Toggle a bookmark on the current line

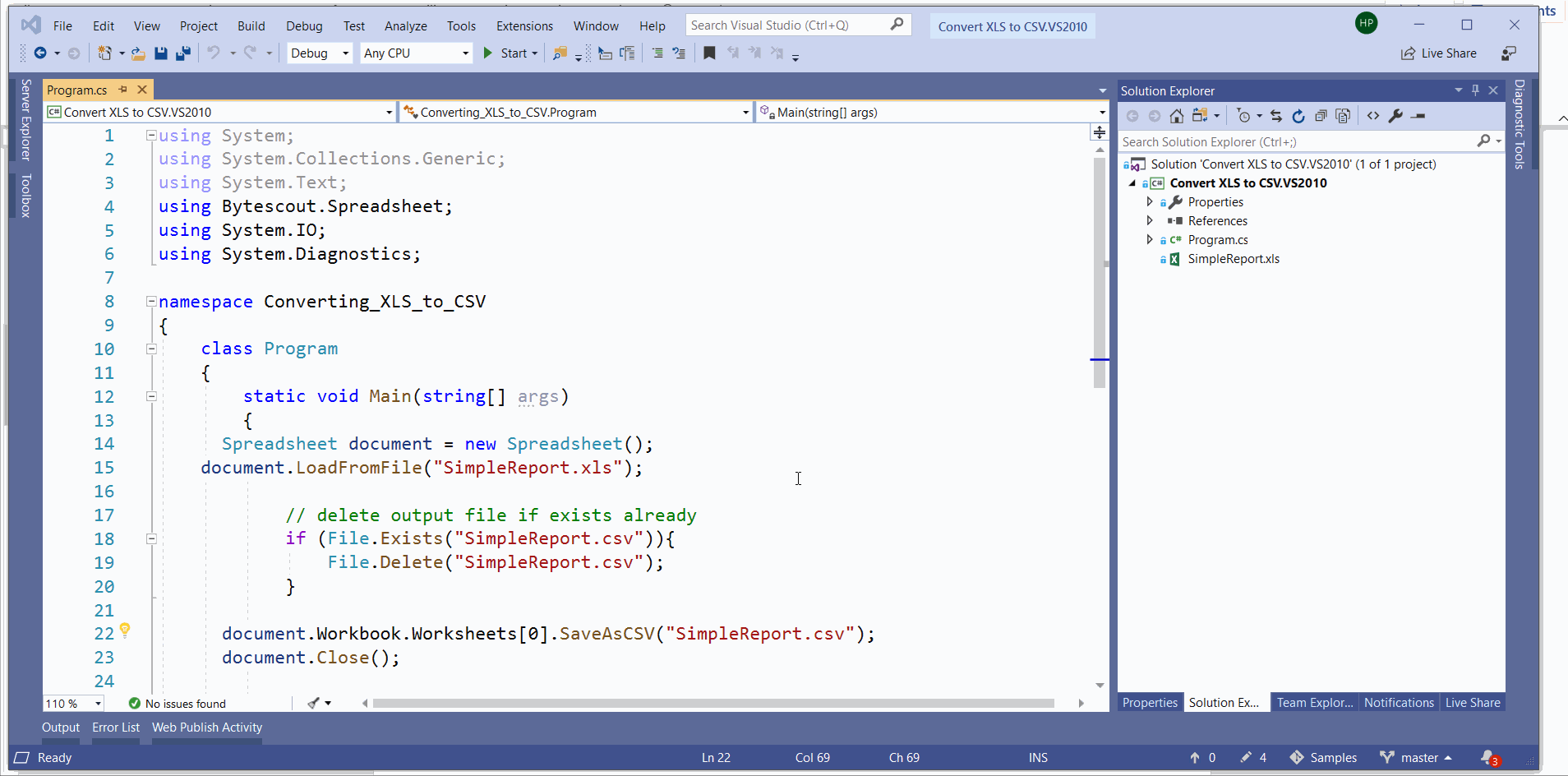click(x=709, y=53)
